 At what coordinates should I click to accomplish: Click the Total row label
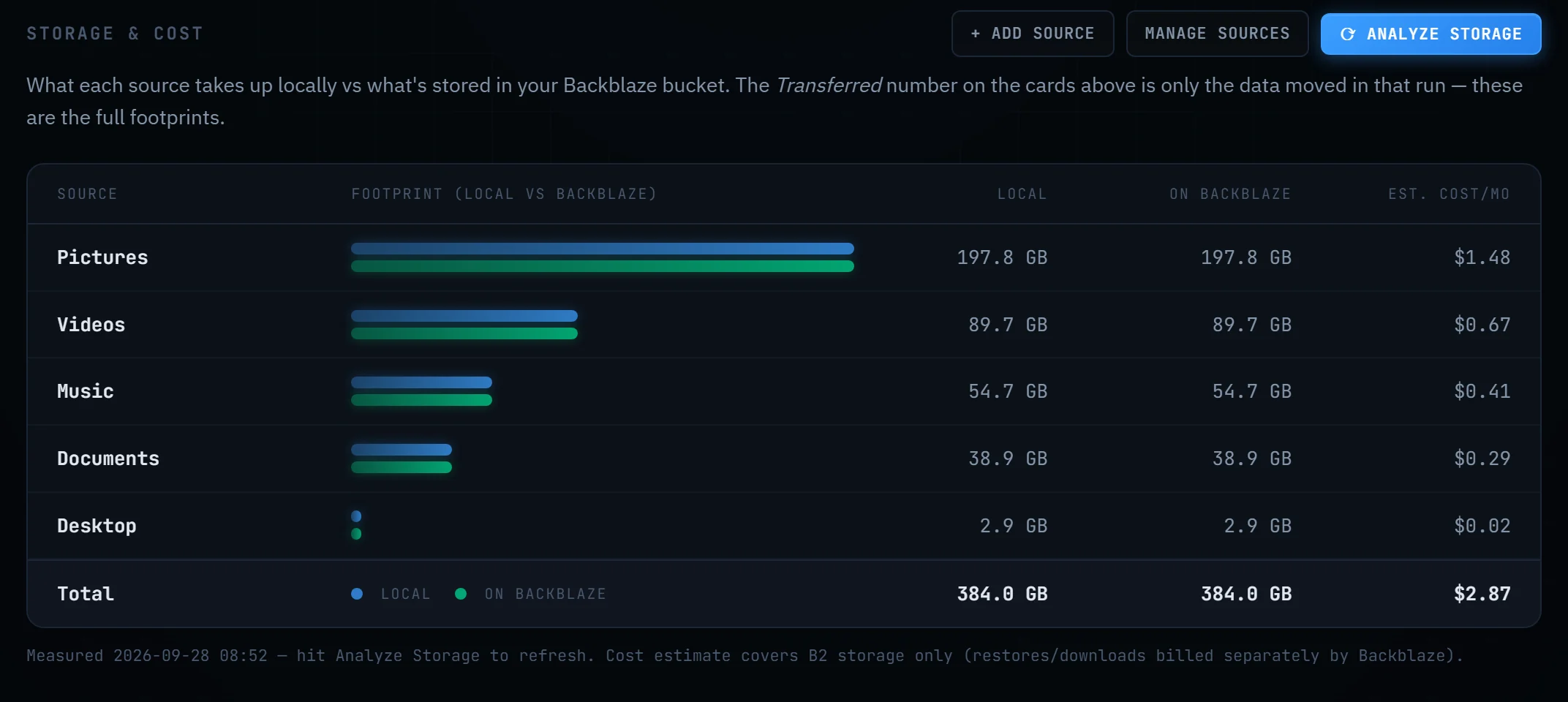point(86,594)
